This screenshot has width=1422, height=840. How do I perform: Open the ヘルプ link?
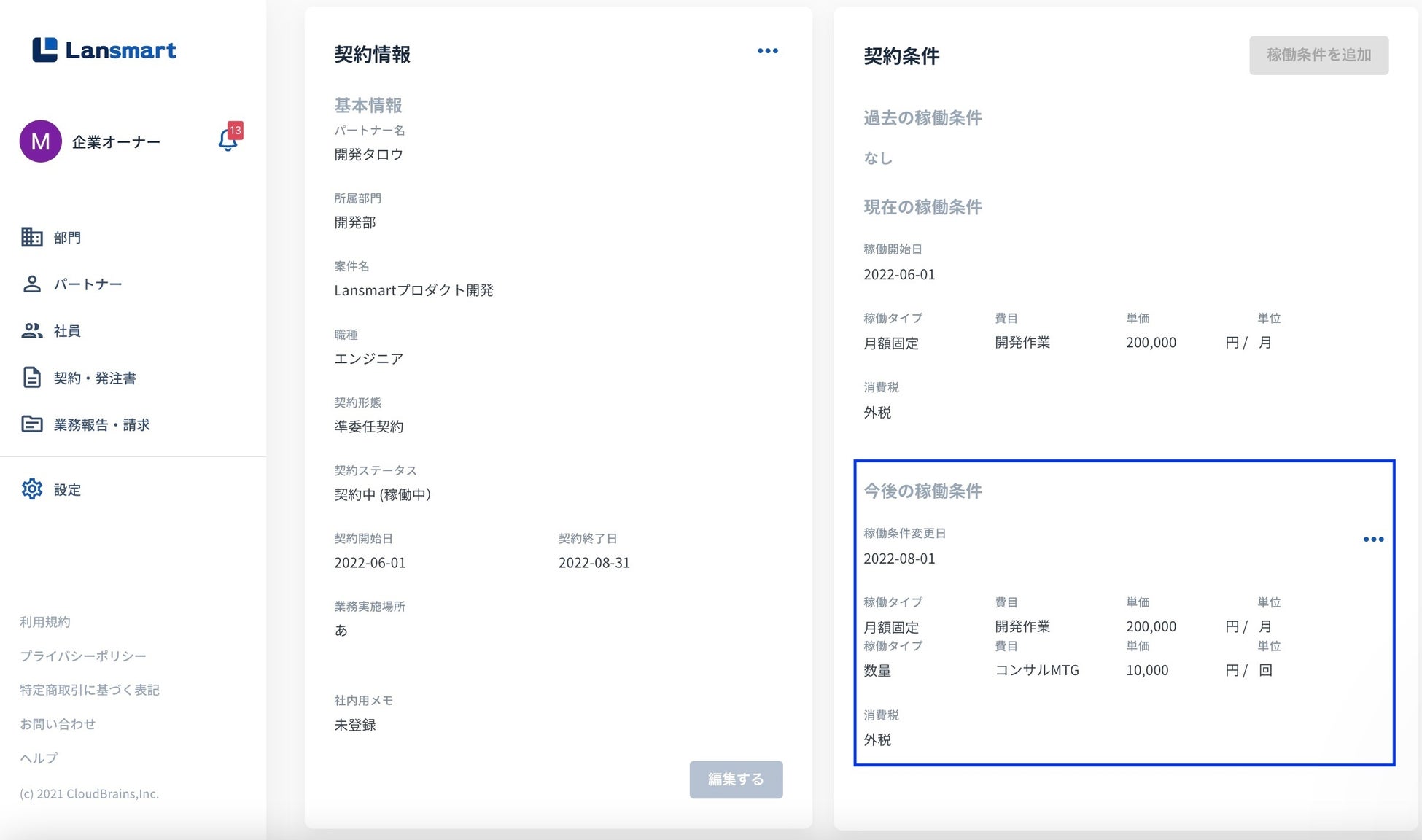point(39,758)
